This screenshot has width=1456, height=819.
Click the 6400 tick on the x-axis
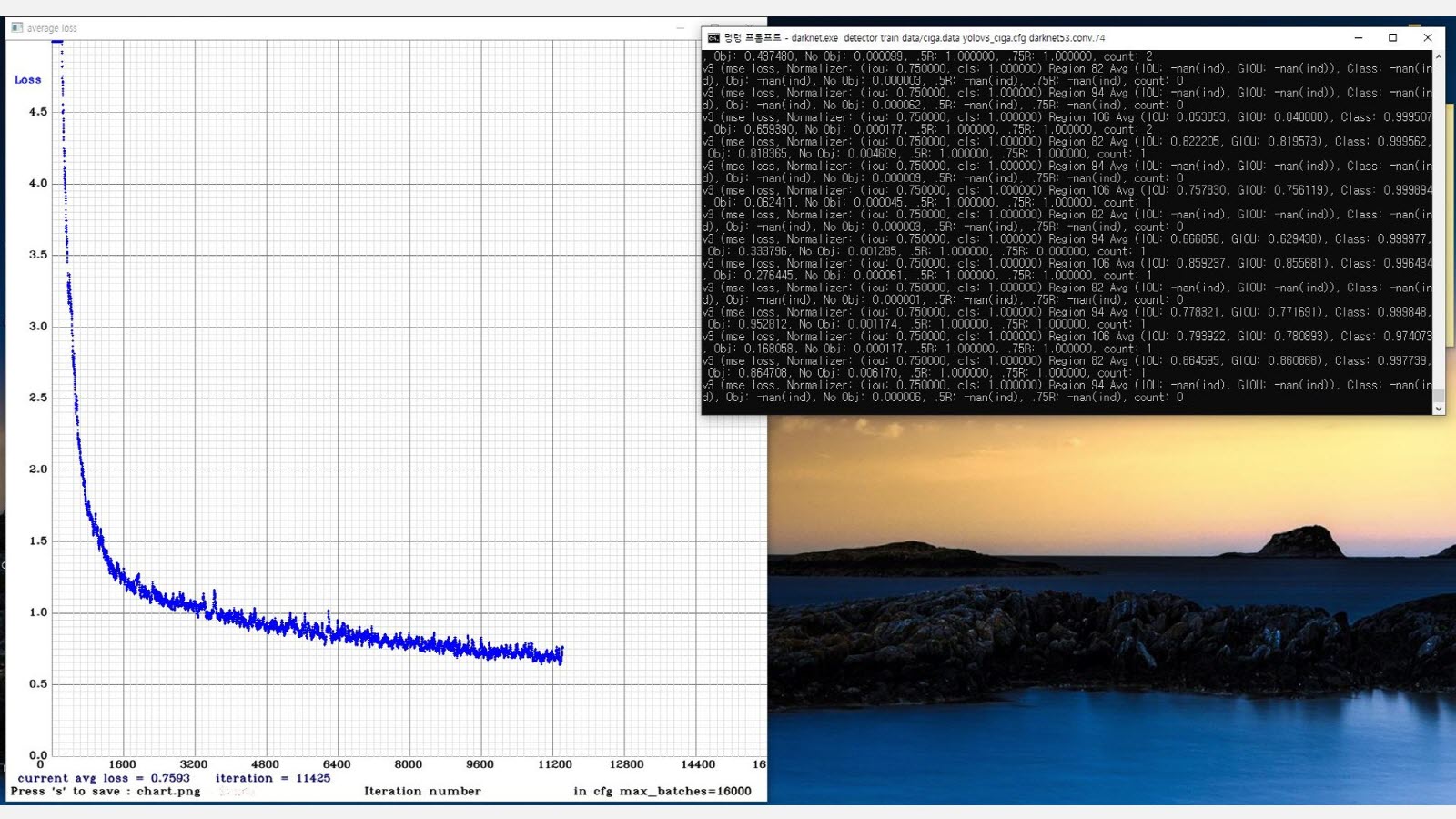336,764
